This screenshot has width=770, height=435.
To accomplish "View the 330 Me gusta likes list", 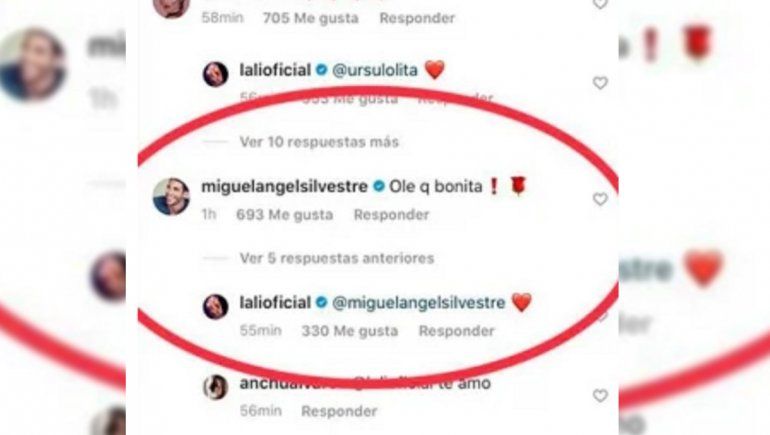I will coord(350,331).
